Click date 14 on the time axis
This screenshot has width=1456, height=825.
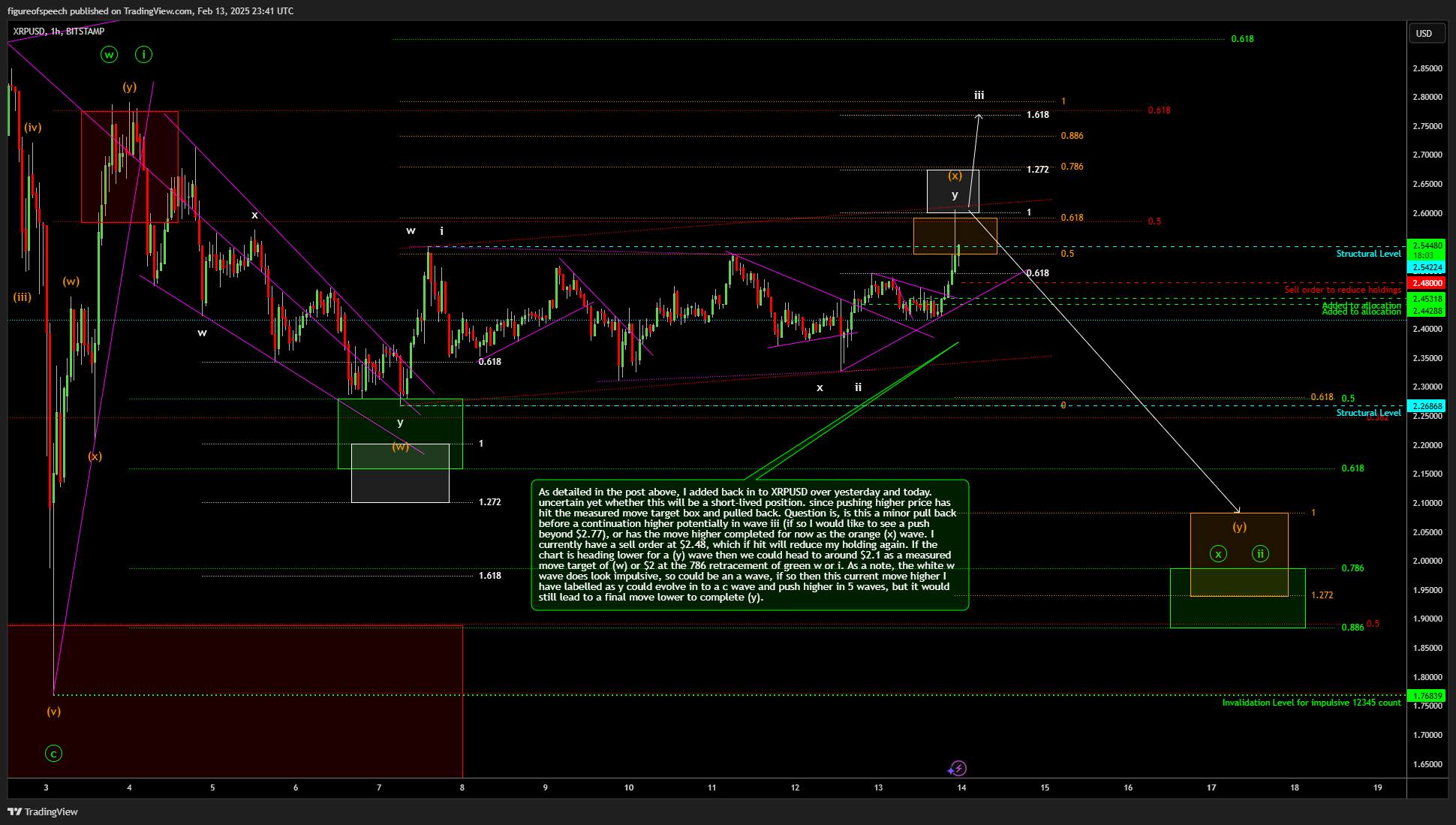(x=961, y=787)
